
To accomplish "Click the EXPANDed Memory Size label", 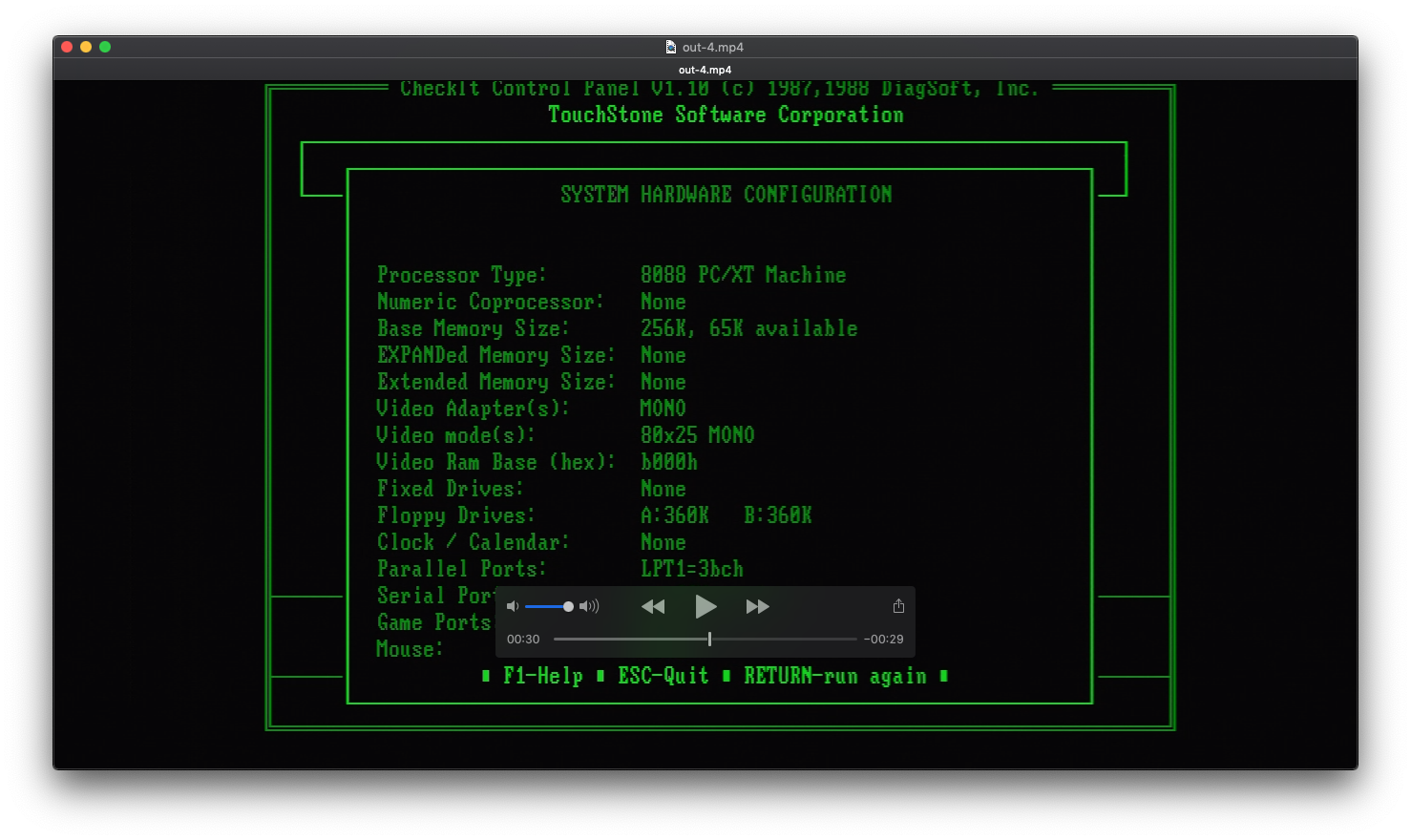I will coord(496,355).
